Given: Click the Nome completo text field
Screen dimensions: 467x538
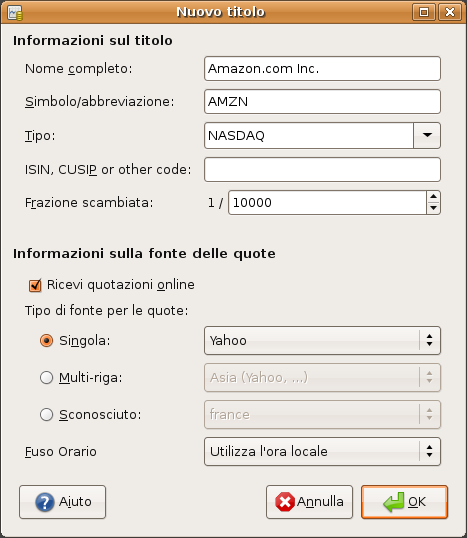Looking at the screenshot, I should pos(322,69).
